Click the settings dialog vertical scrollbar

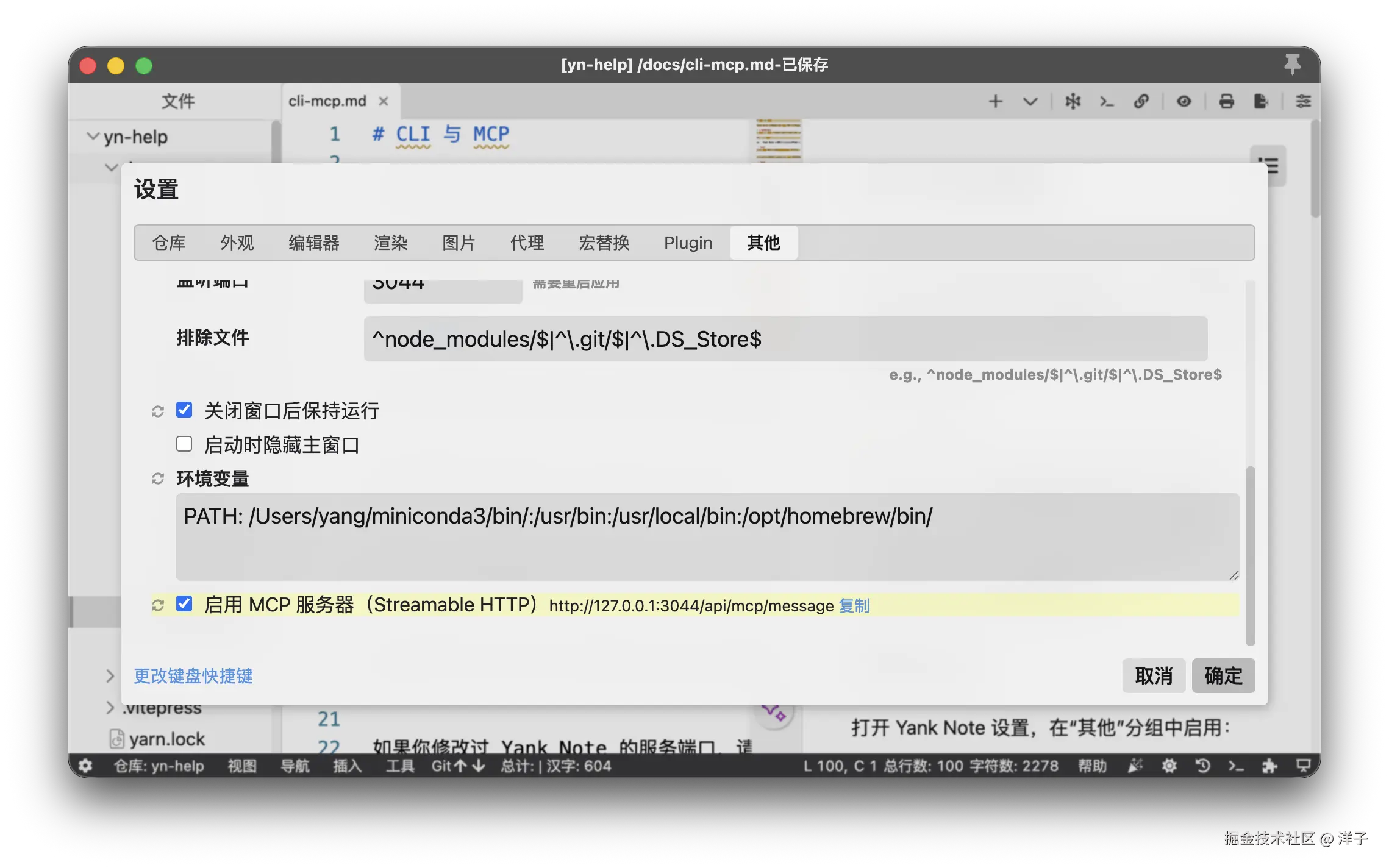1250,556
